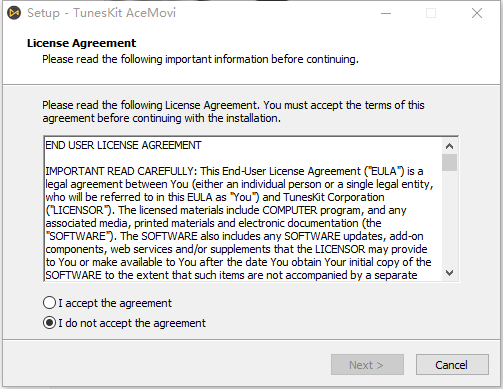The height and width of the screenshot is (389, 503).
Task: Click the last visible EULA line starting with SOFTWARE
Action: pyautogui.click(x=231, y=275)
